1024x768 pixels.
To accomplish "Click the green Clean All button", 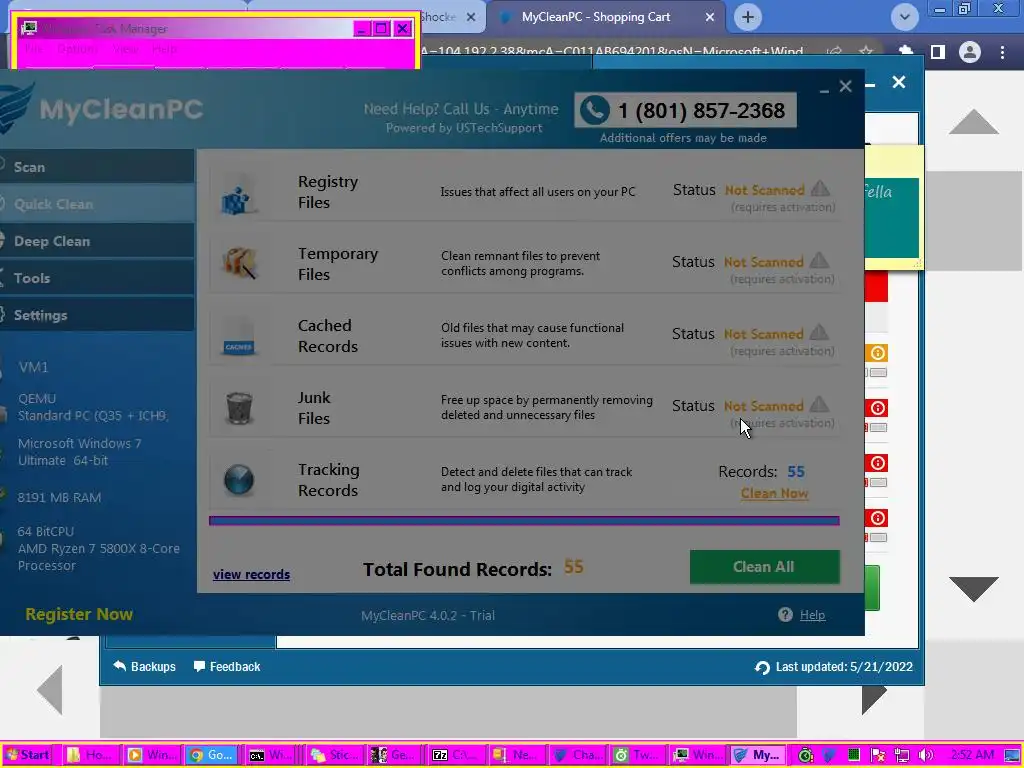I will pos(764,567).
